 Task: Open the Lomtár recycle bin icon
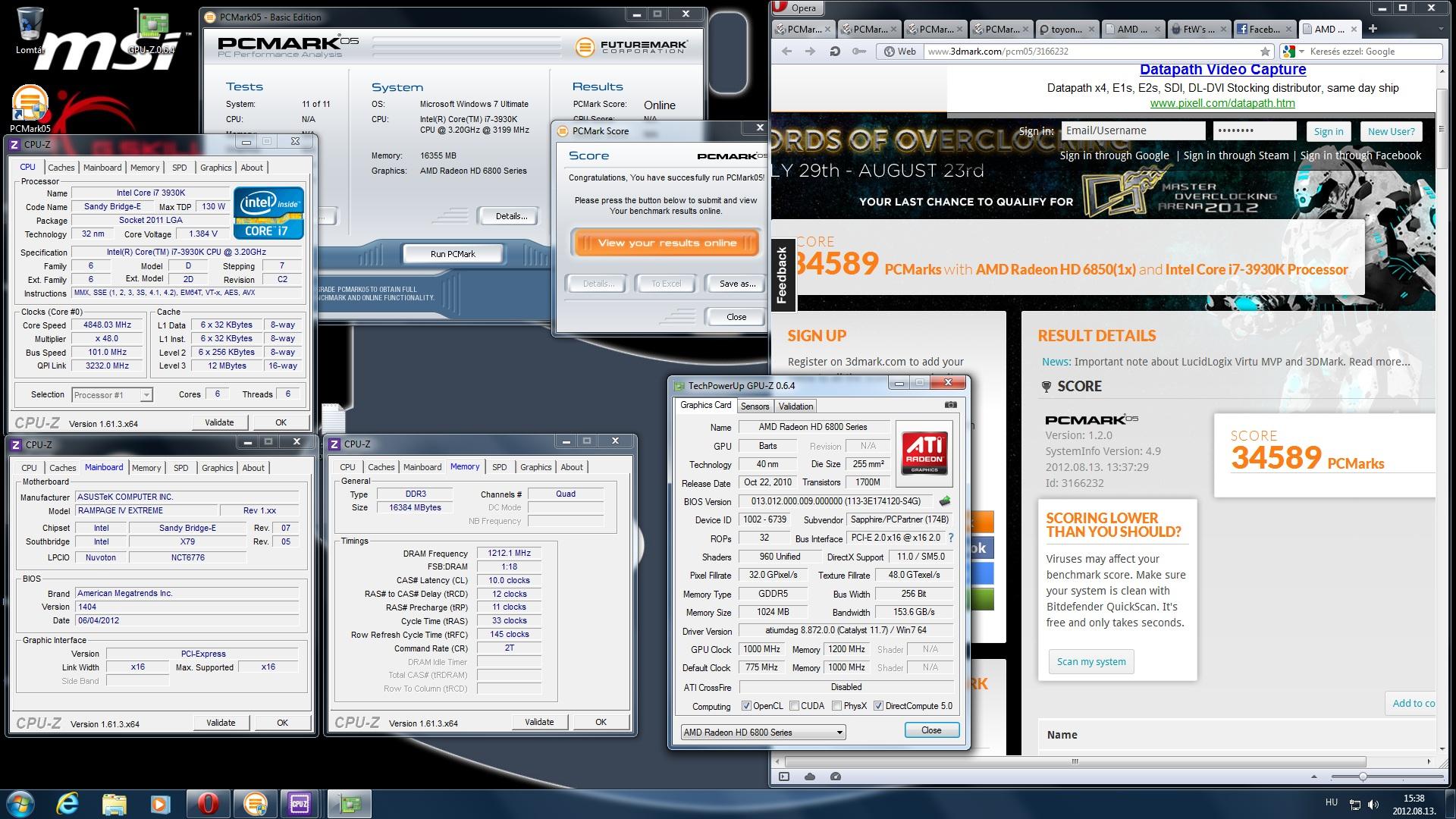pyautogui.click(x=30, y=30)
